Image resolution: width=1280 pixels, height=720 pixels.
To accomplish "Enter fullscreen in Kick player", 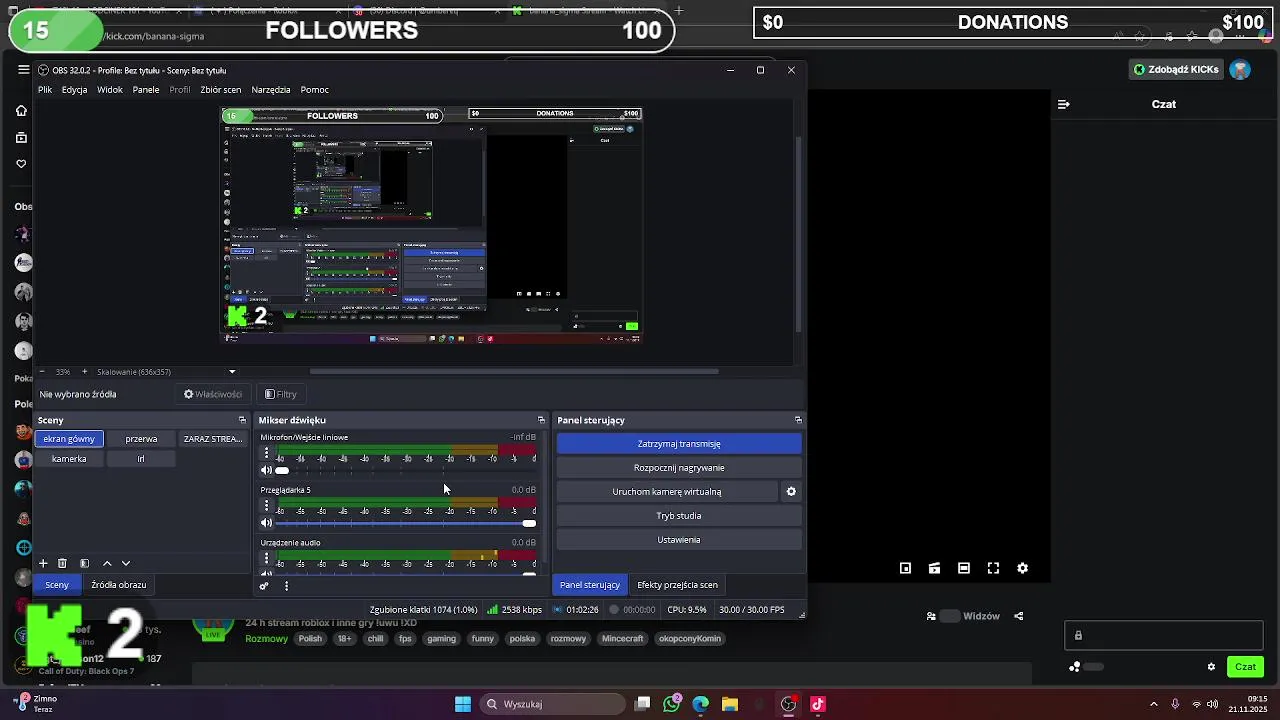I will click(x=993, y=568).
